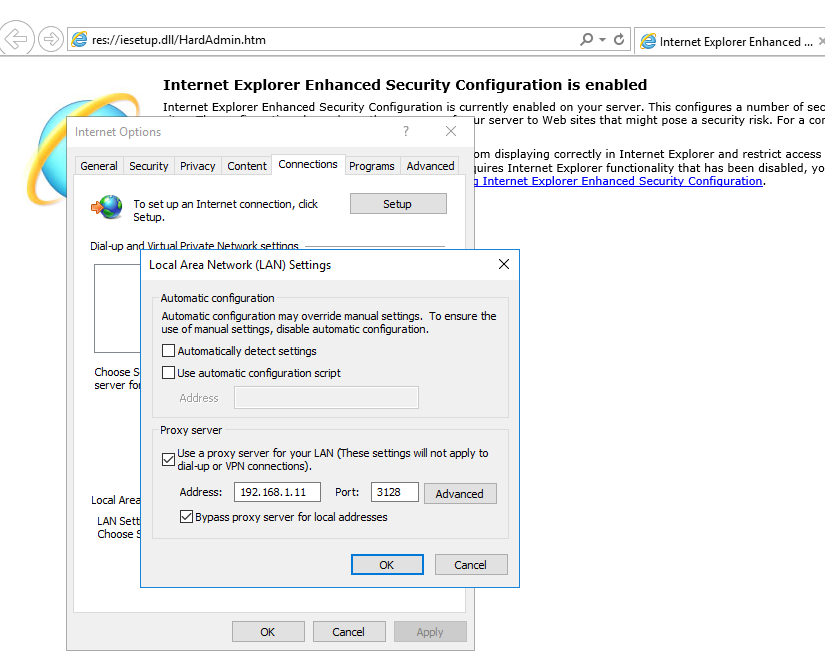This screenshot has width=825, height=665.
Task: Click the Advanced proxy settings button
Action: tap(460, 493)
